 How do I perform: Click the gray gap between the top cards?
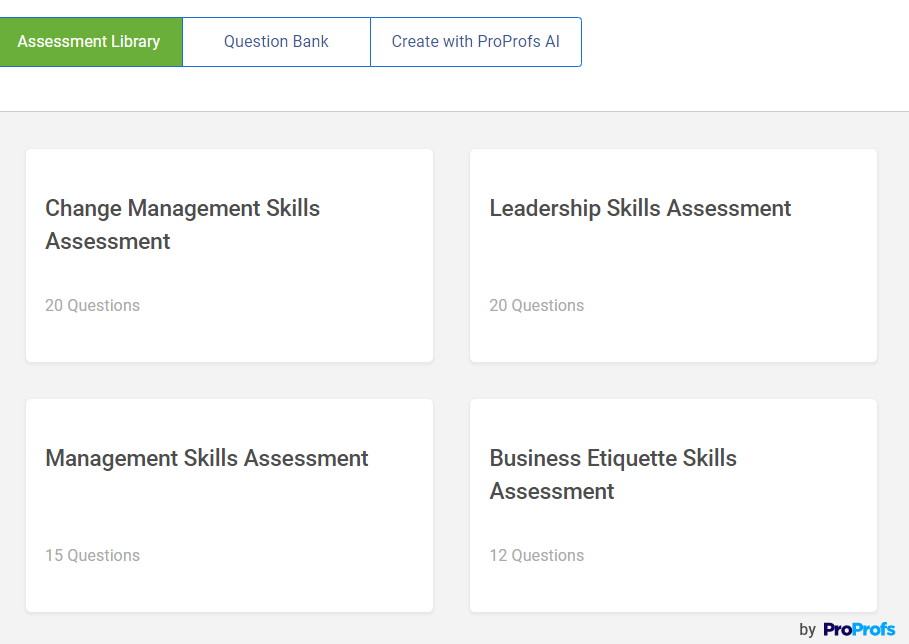451,255
